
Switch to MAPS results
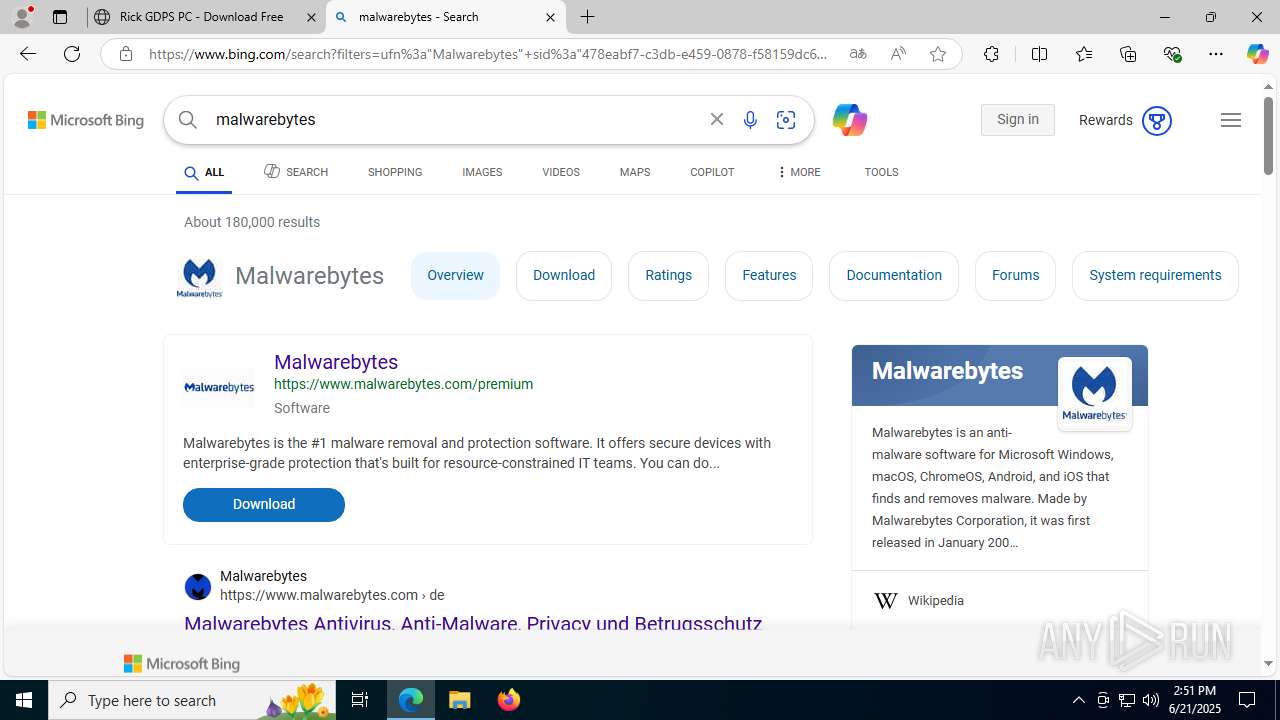(x=635, y=172)
